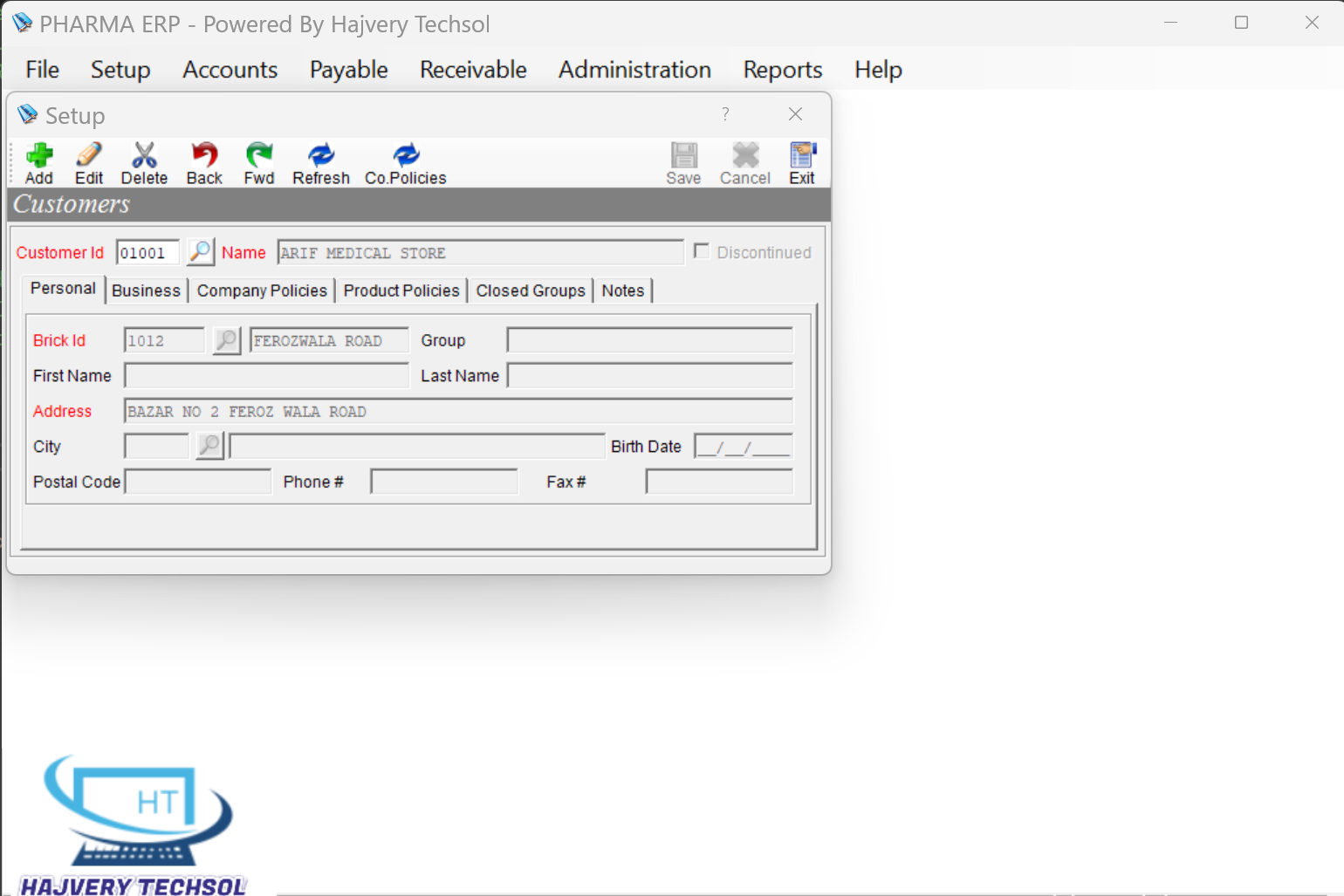Open the File menu

click(x=42, y=70)
